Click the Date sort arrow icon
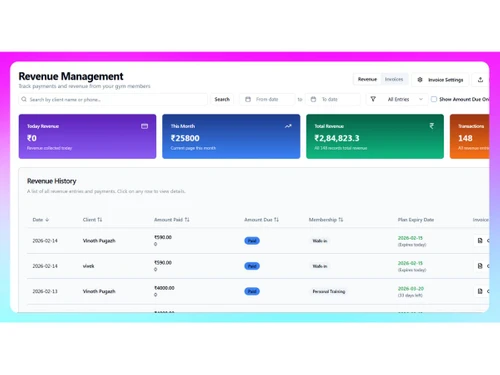500x375 pixels. click(47, 220)
